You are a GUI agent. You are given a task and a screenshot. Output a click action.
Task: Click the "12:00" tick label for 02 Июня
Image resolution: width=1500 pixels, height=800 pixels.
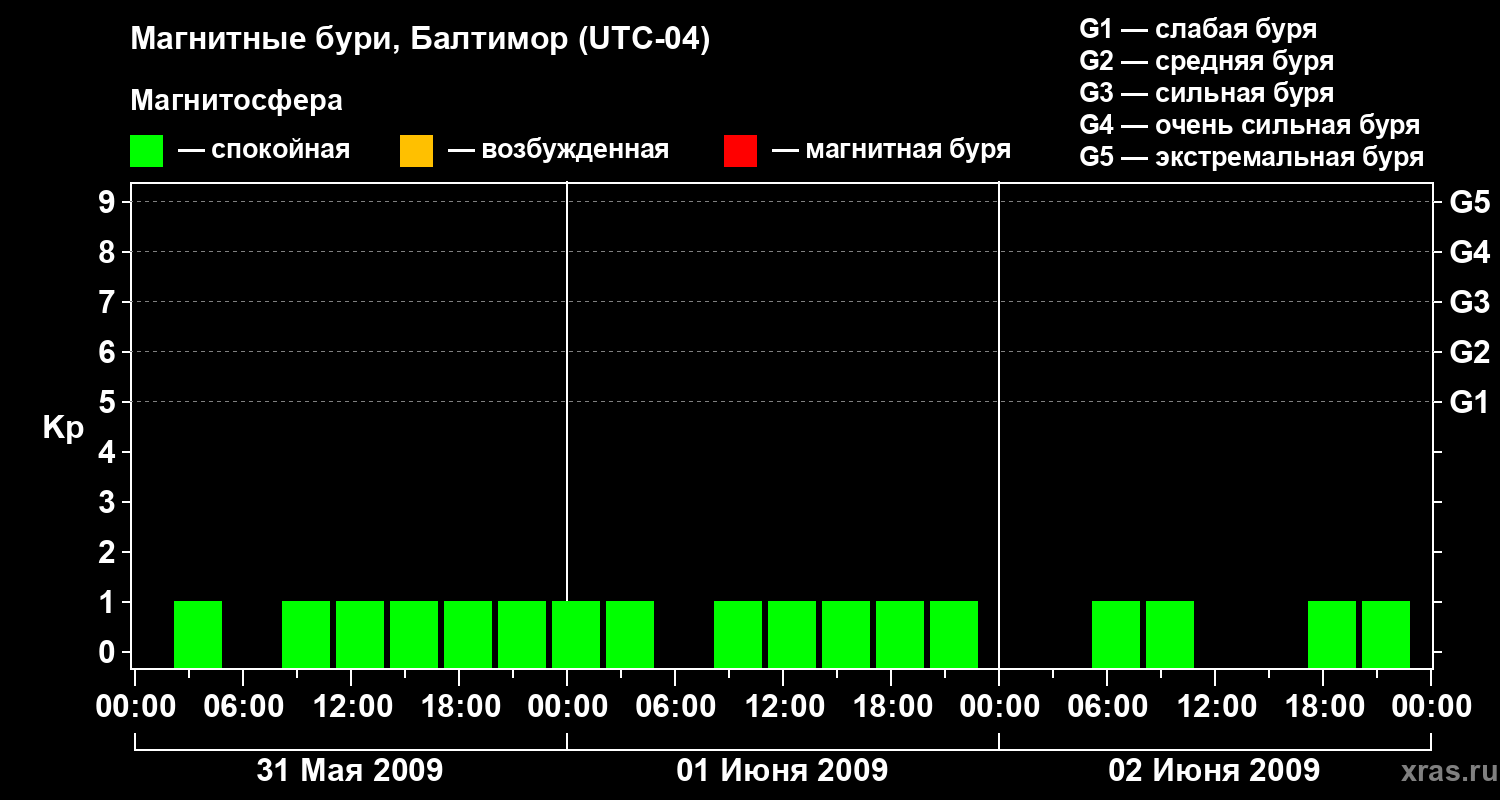point(1215,707)
